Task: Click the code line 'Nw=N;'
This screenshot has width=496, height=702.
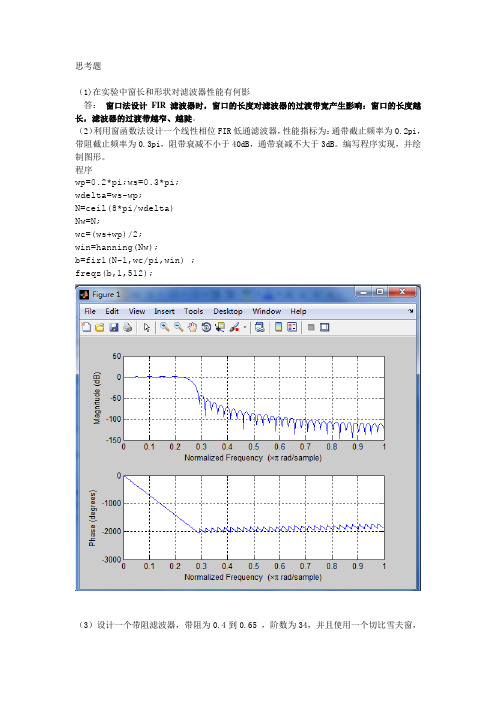Action: click(x=88, y=221)
